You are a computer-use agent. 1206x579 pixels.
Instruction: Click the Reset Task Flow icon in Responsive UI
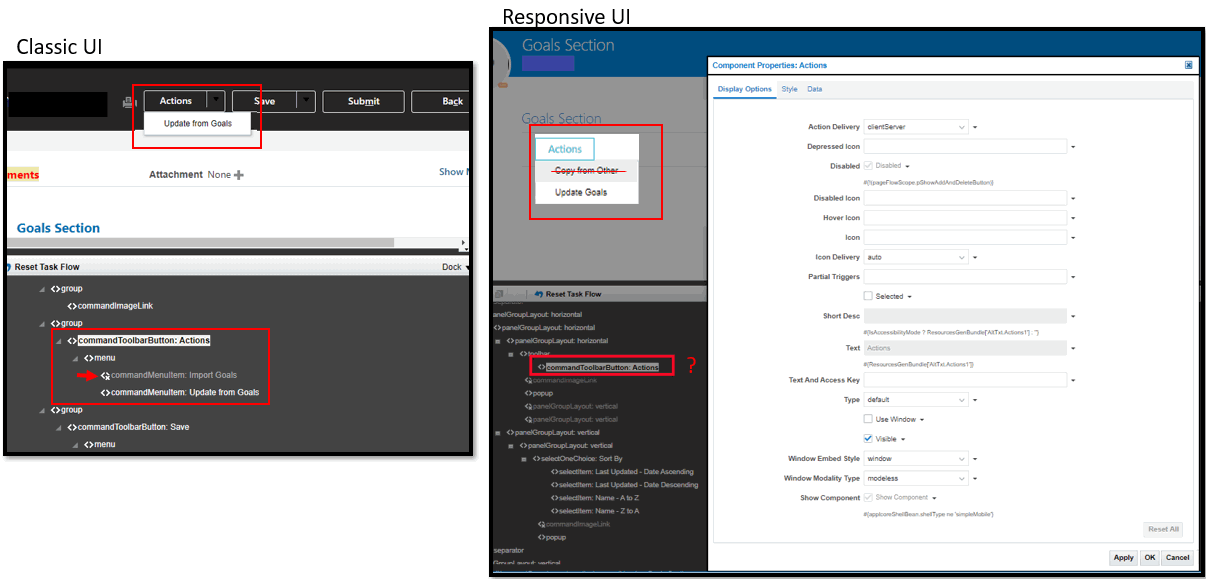point(540,294)
